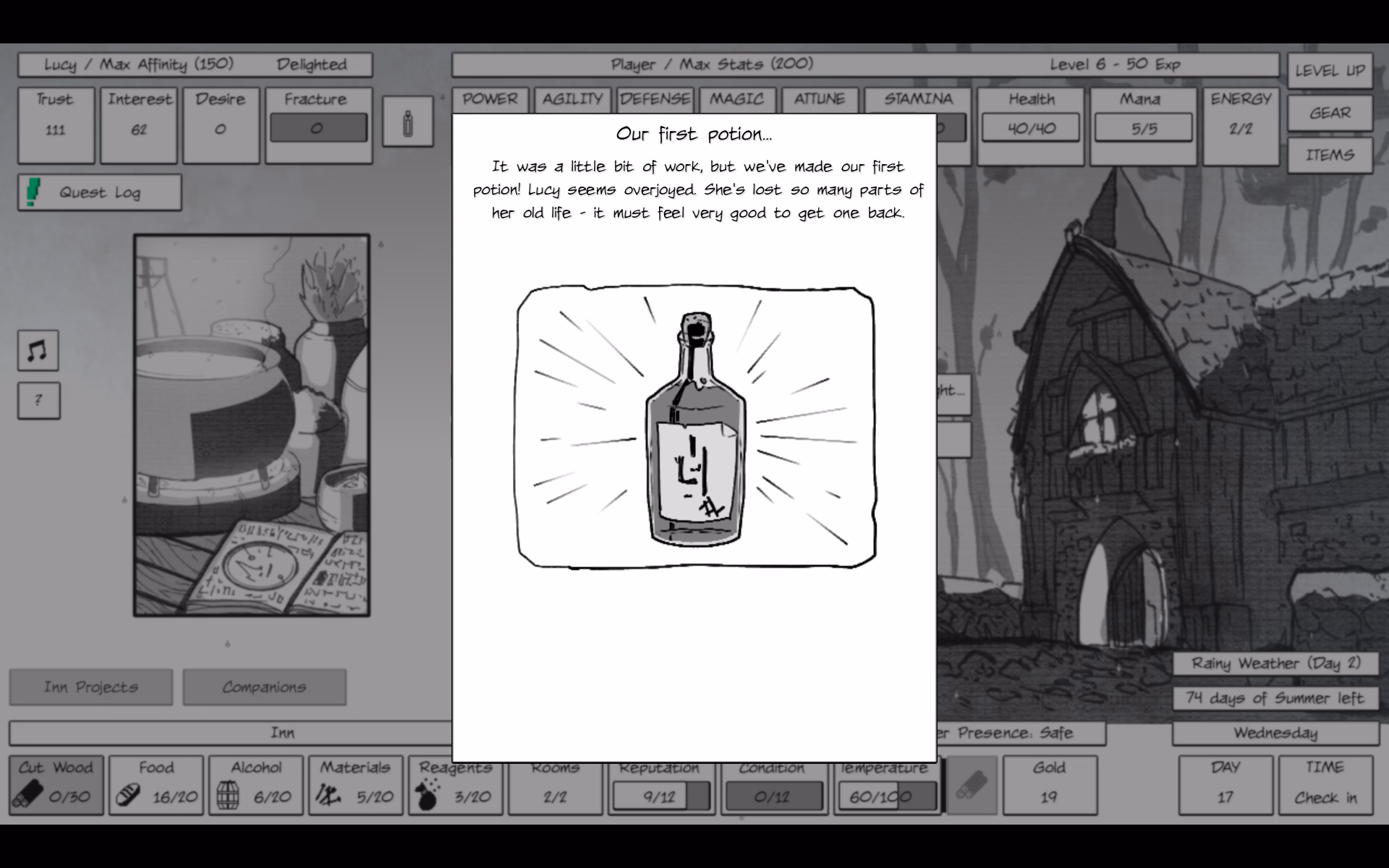
Task: Click the Reagents potion icon
Action: (x=428, y=794)
